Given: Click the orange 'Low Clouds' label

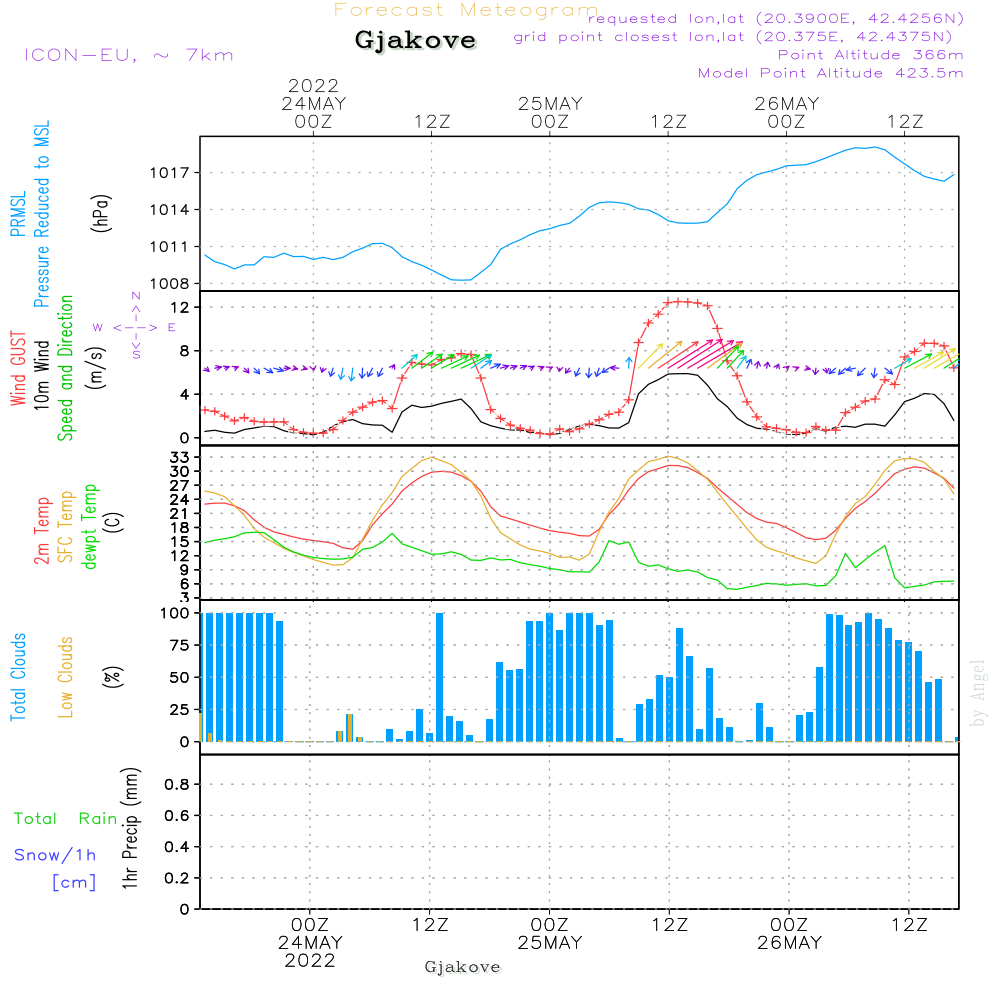Looking at the screenshot, I should (66, 677).
